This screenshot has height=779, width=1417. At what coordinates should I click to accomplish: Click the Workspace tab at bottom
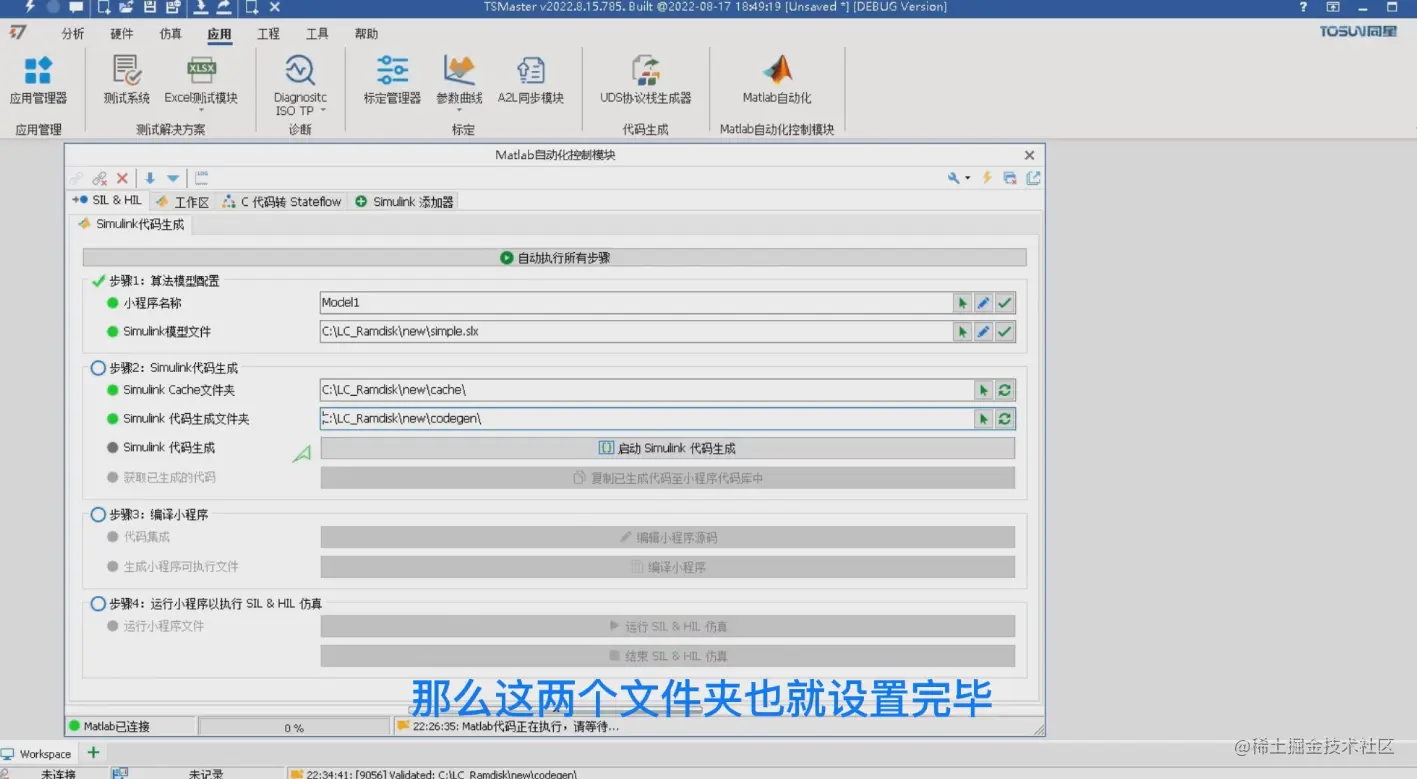(x=37, y=754)
